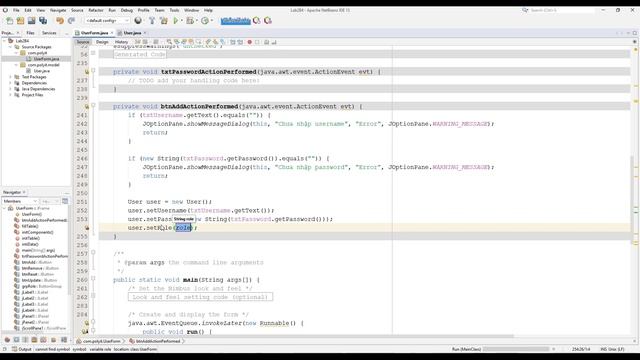Collapse the Source Packages node
The image size is (640, 360).
coord(11,47)
